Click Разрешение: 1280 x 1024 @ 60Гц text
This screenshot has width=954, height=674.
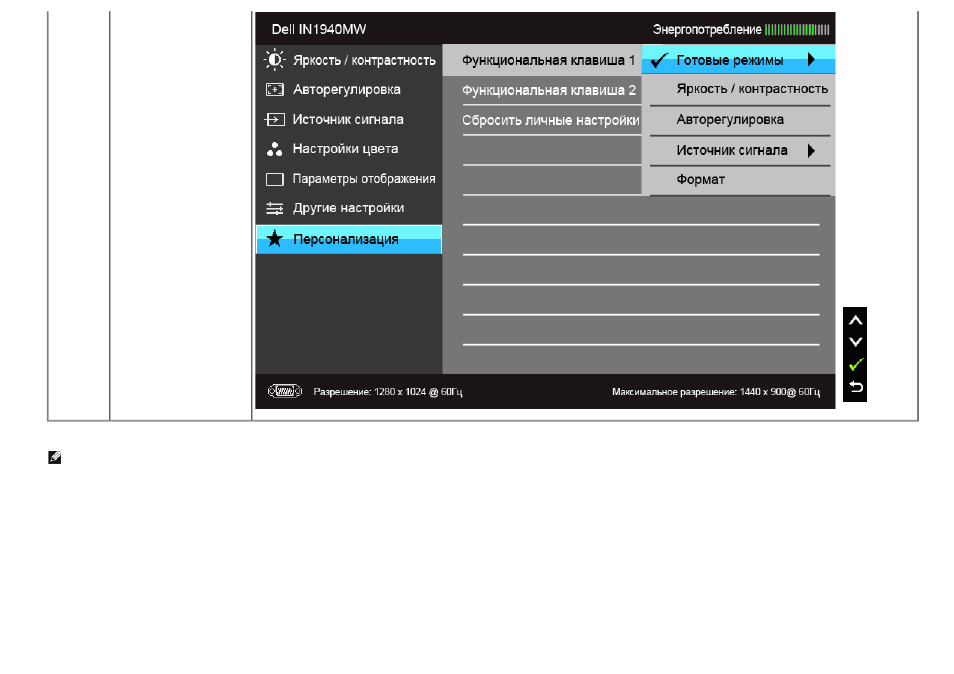point(388,392)
